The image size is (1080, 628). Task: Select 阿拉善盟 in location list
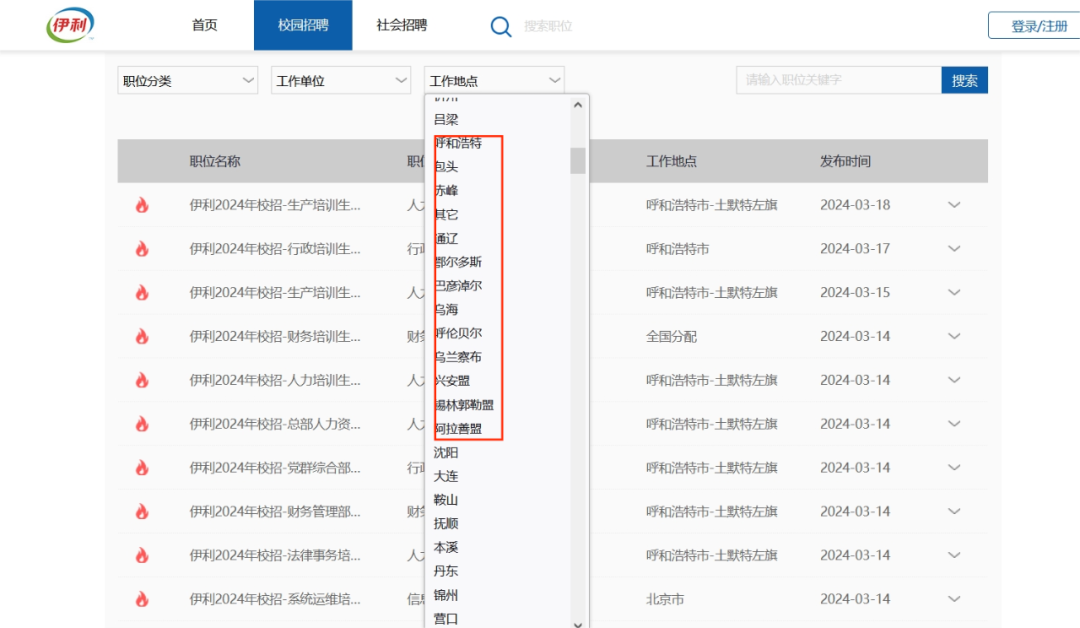coord(458,429)
